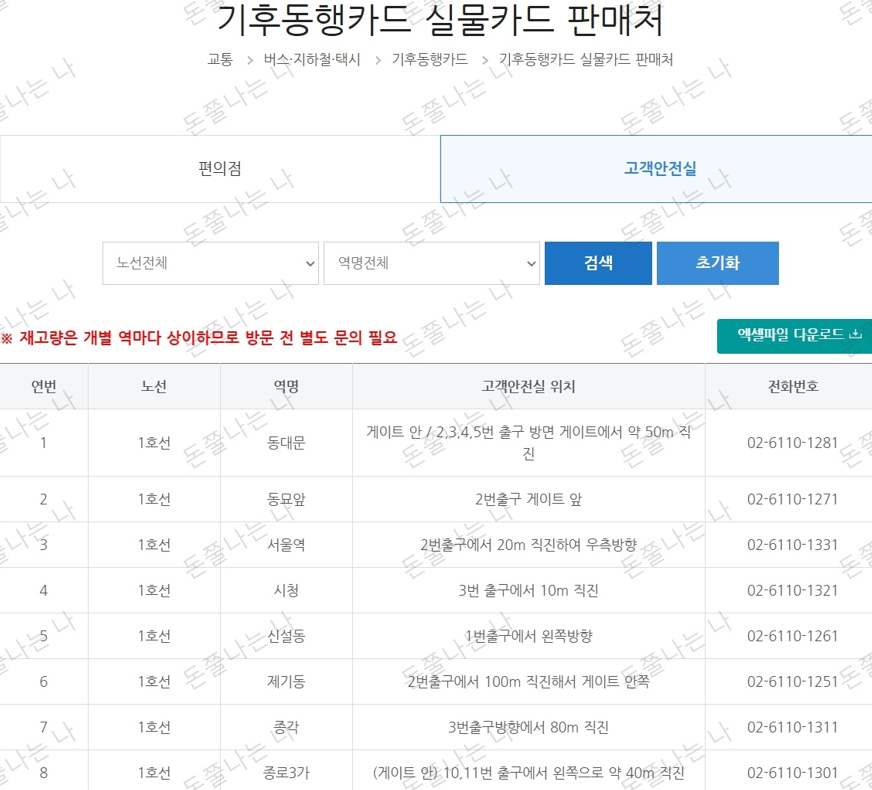
Task: Click the 초기화 reset button
Action: click(x=717, y=263)
